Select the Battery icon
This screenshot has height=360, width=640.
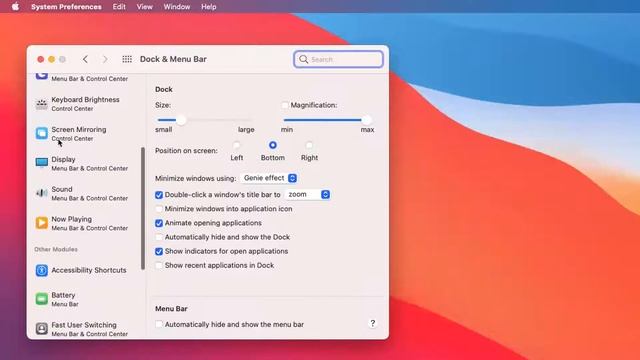coord(42,299)
